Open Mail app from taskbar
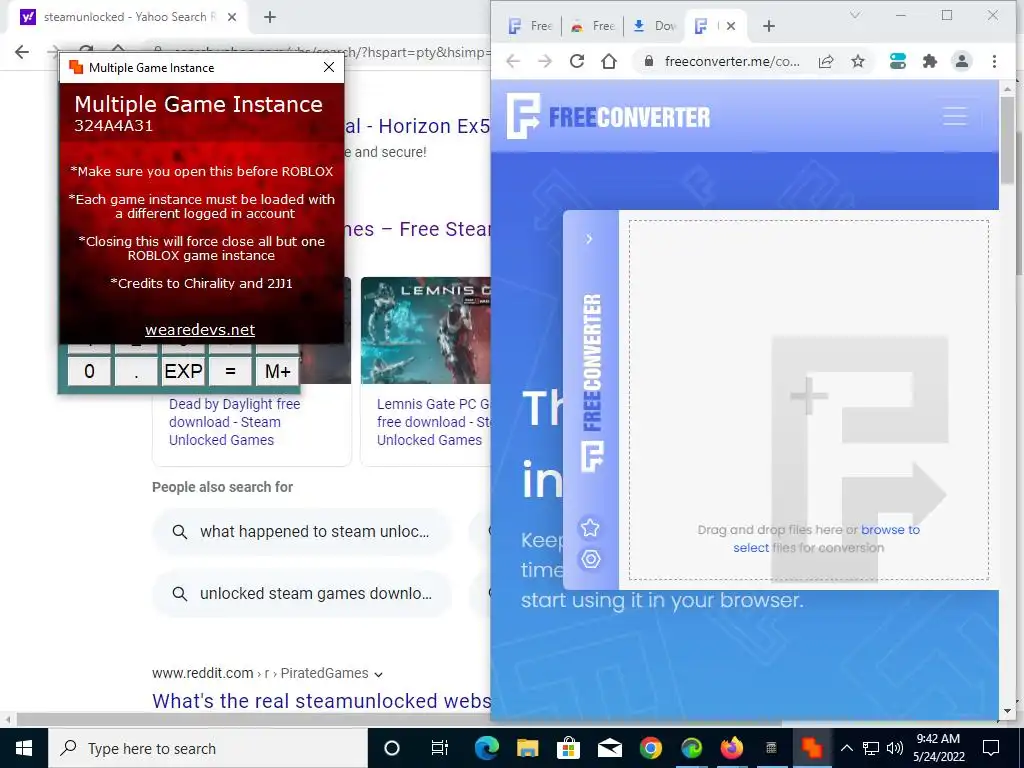The width and height of the screenshot is (1024, 768). pos(610,748)
